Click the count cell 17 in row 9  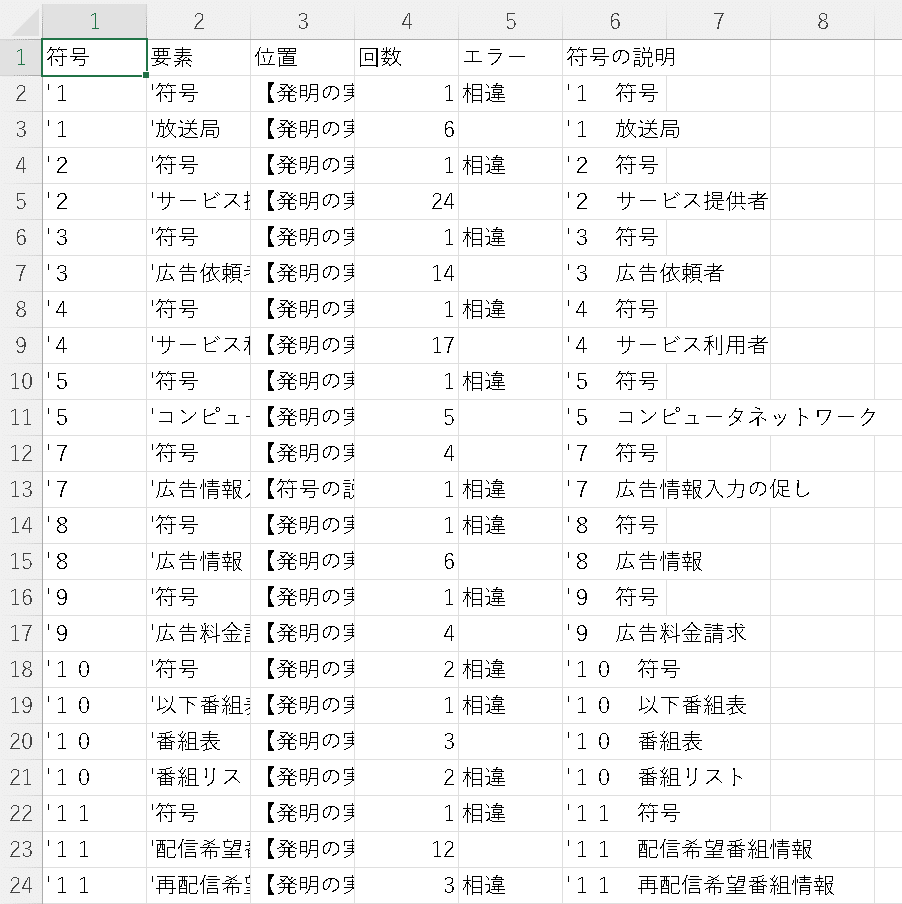click(x=407, y=345)
